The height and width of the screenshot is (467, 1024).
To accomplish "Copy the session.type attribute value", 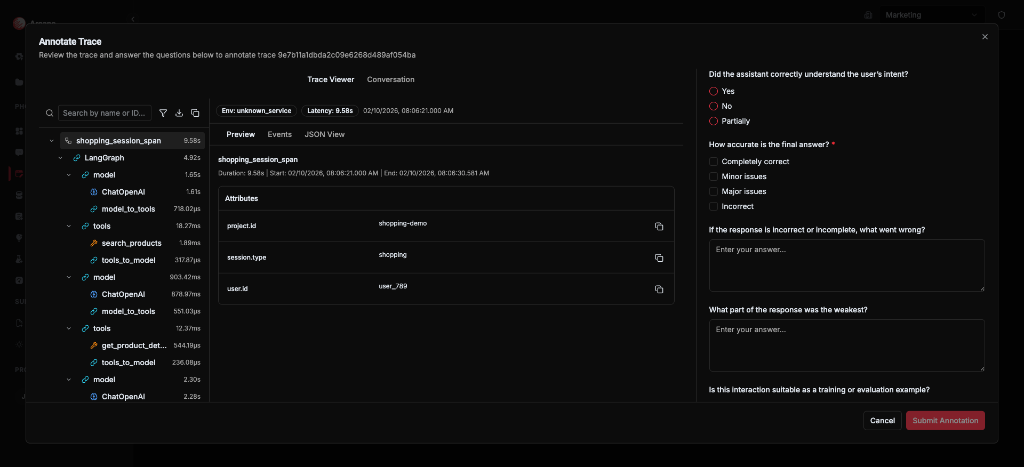I will [x=658, y=258].
